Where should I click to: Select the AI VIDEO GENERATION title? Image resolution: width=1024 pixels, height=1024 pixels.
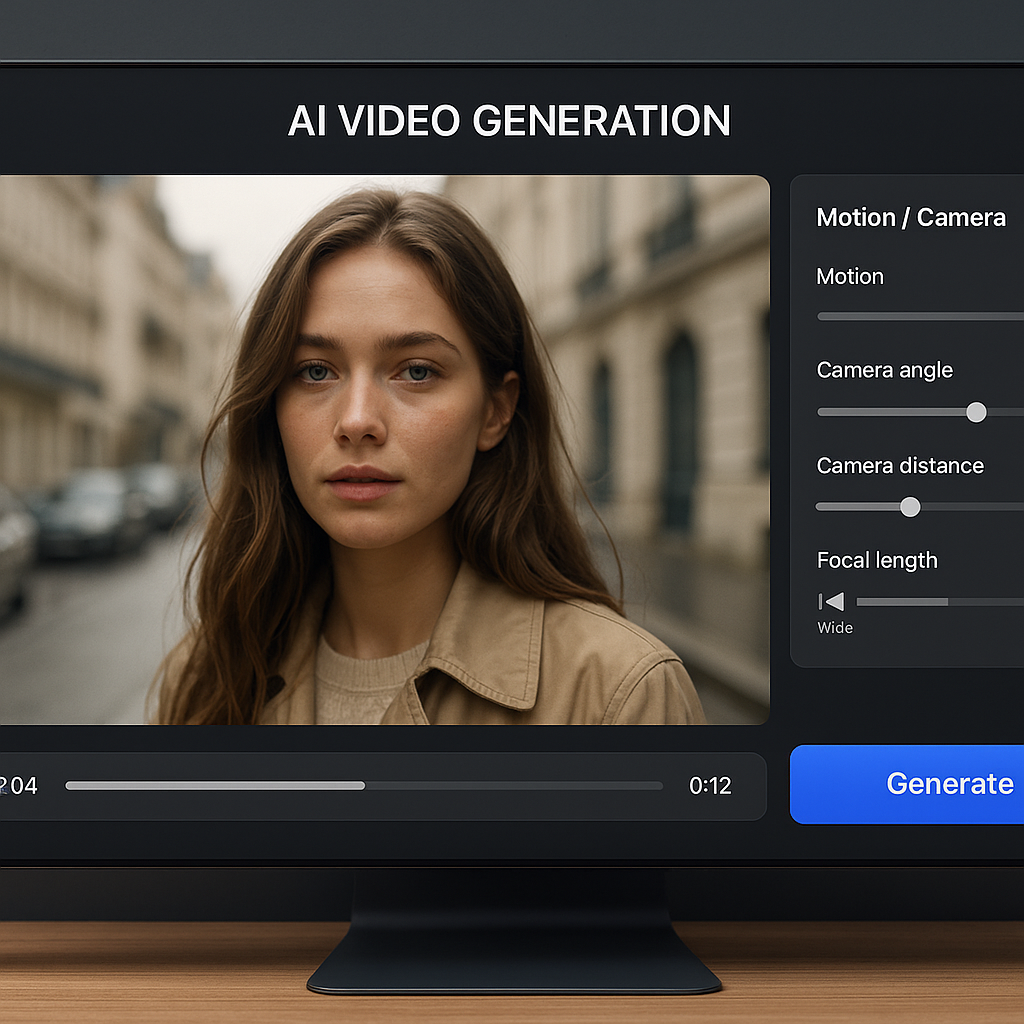(x=508, y=120)
